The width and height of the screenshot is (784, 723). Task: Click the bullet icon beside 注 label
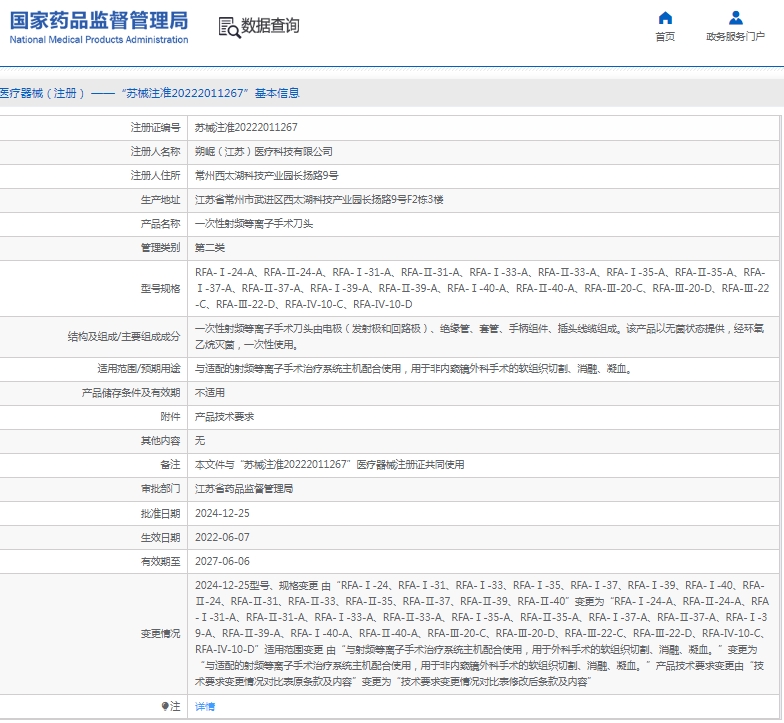tap(165, 706)
